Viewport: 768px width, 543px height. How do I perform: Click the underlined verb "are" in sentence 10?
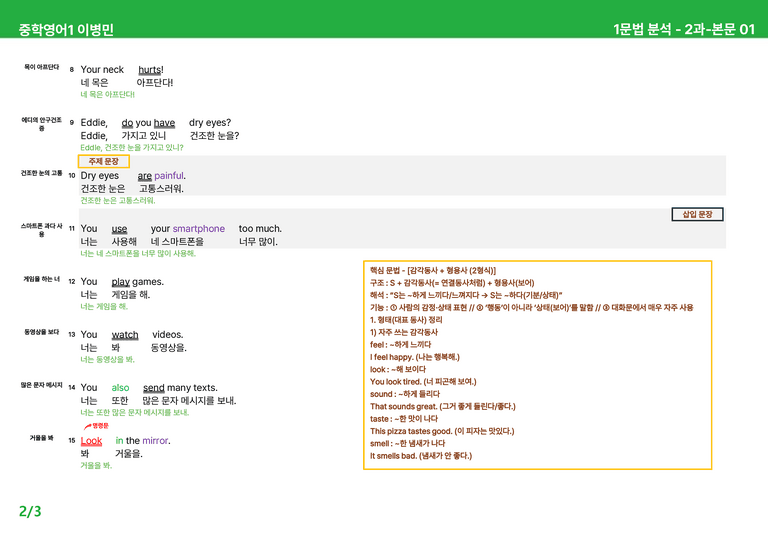click(144, 175)
